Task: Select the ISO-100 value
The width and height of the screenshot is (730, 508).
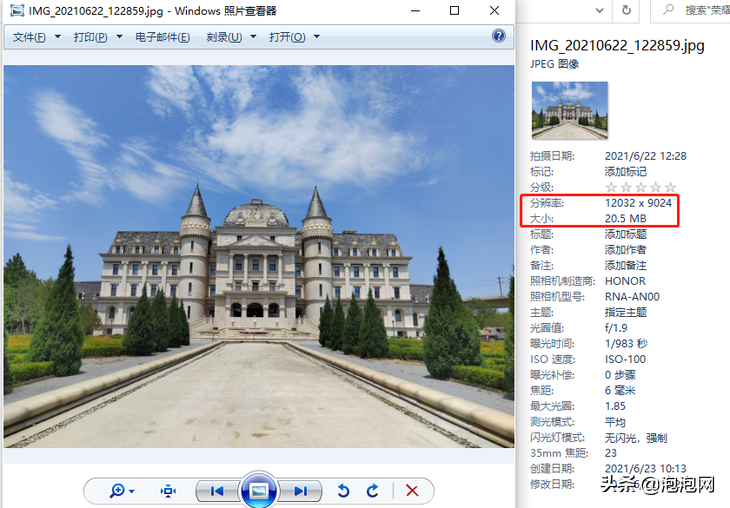Action: click(625, 359)
